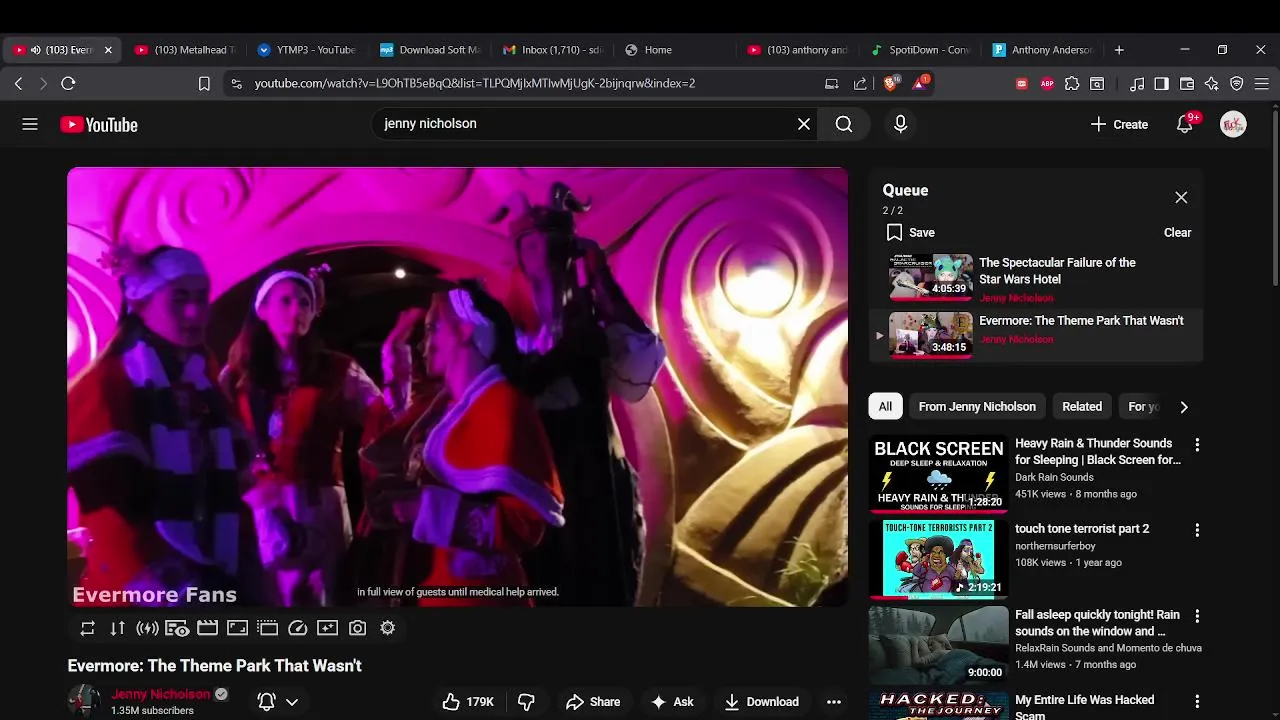The height and width of the screenshot is (720, 1280).
Task: Close the Queue panel
Action: click(1181, 197)
